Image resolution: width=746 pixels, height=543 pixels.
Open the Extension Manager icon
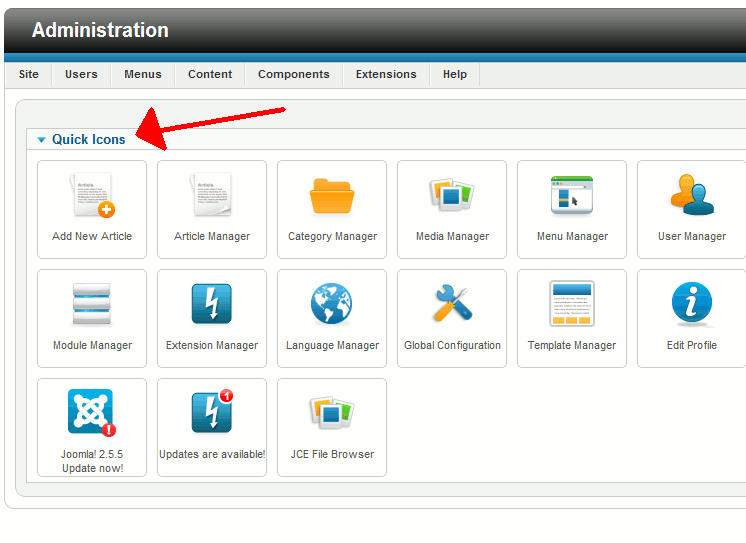[212, 305]
